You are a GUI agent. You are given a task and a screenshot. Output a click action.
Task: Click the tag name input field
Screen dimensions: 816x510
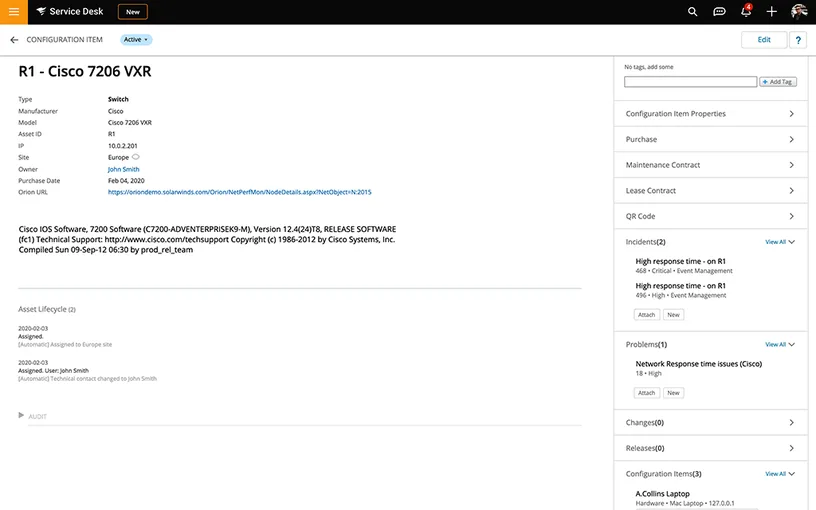tap(690, 82)
